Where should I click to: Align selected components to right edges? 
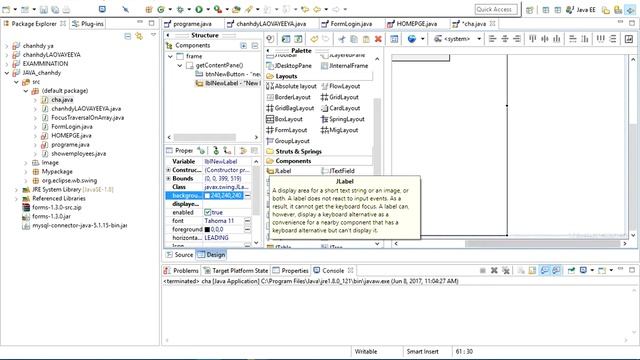pos(517,39)
